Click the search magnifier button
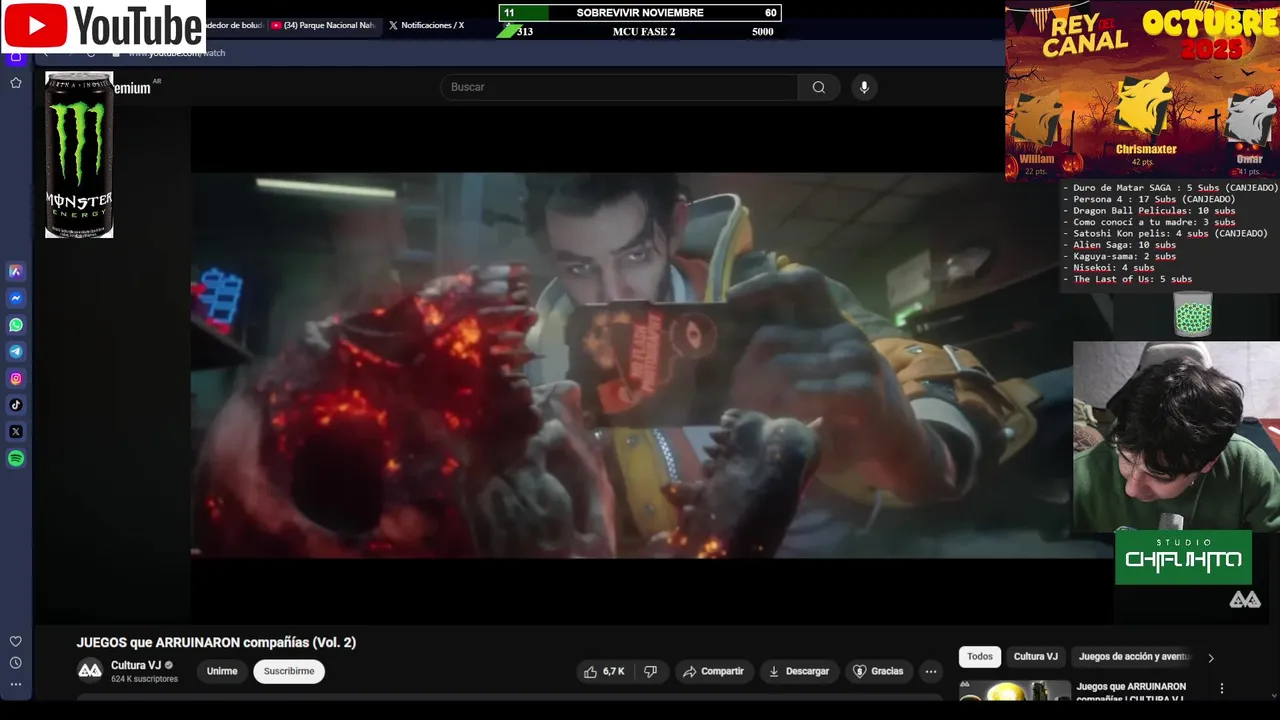The image size is (1280, 720). click(x=819, y=87)
